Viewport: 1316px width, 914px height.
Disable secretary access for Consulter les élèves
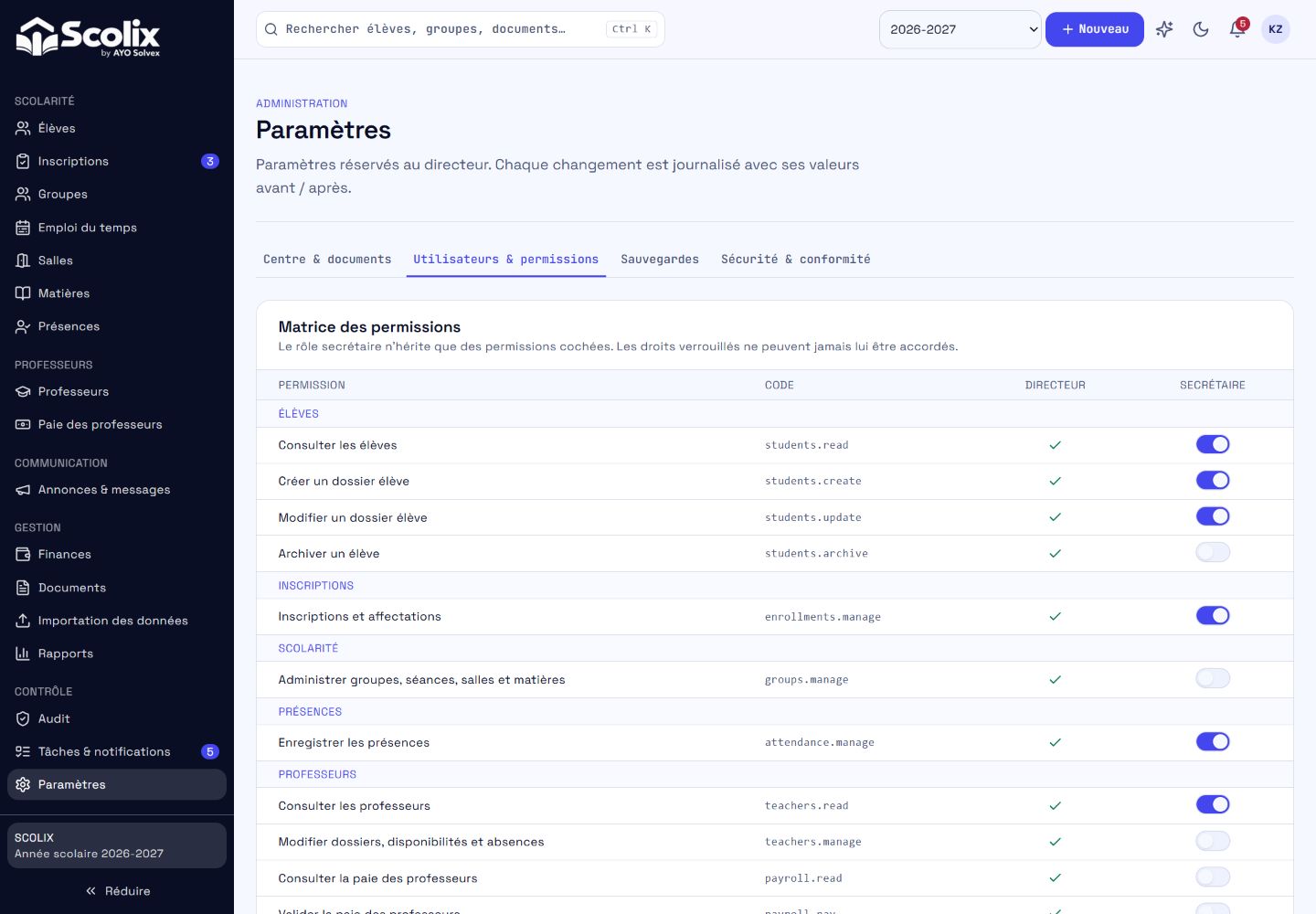(1213, 444)
